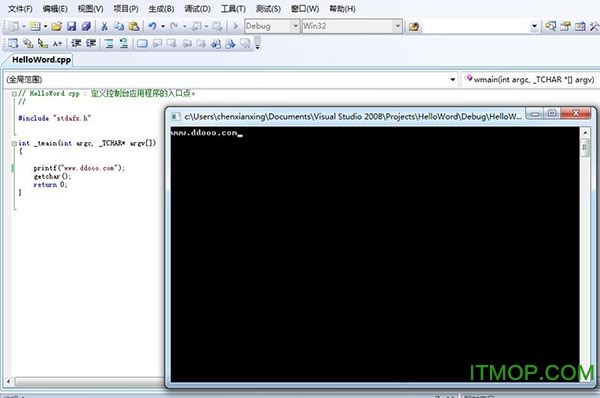Comment out the selected lines icon

(x=109, y=44)
